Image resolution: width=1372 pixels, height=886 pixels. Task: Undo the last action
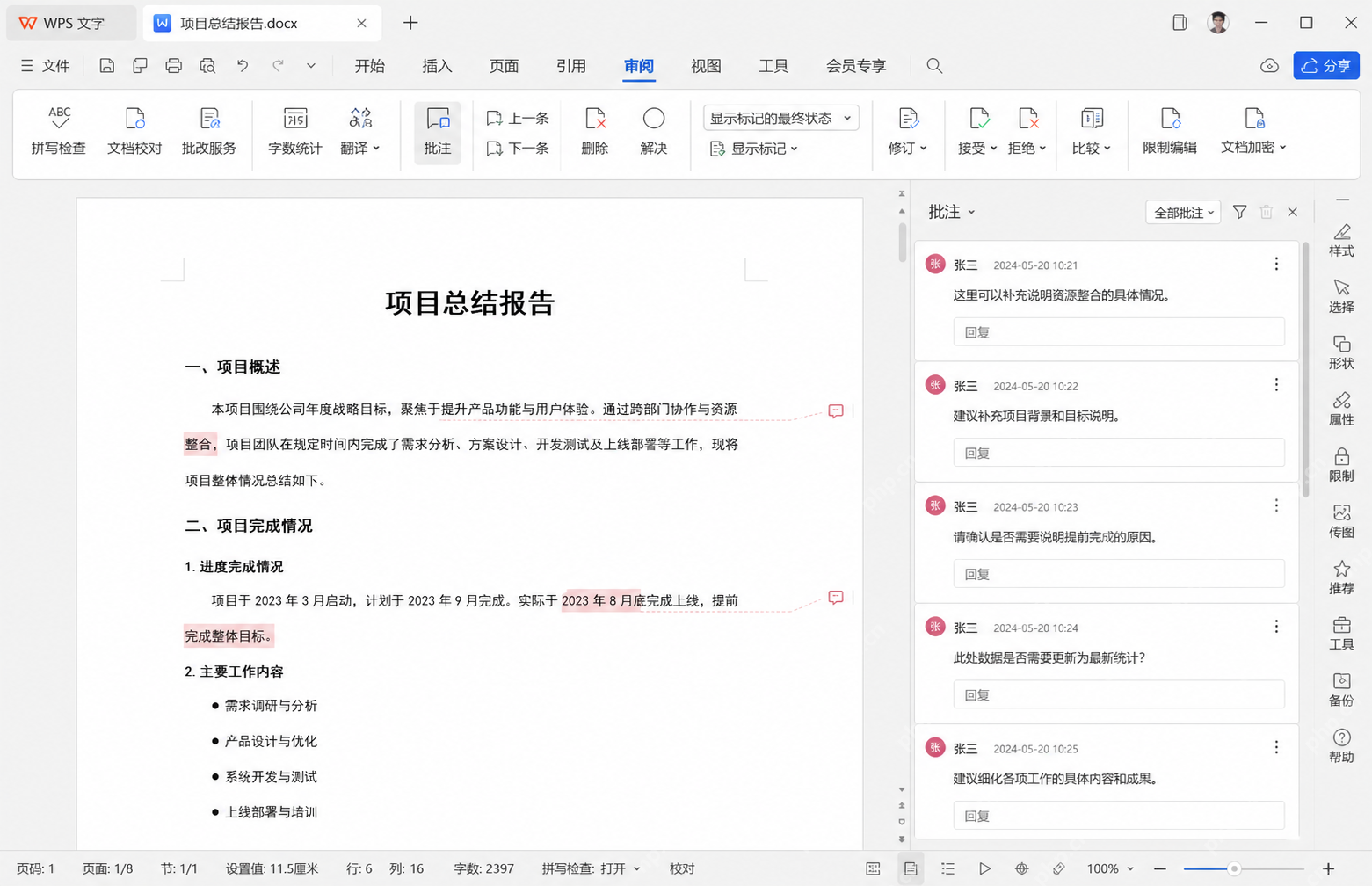pyautogui.click(x=243, y=66)
